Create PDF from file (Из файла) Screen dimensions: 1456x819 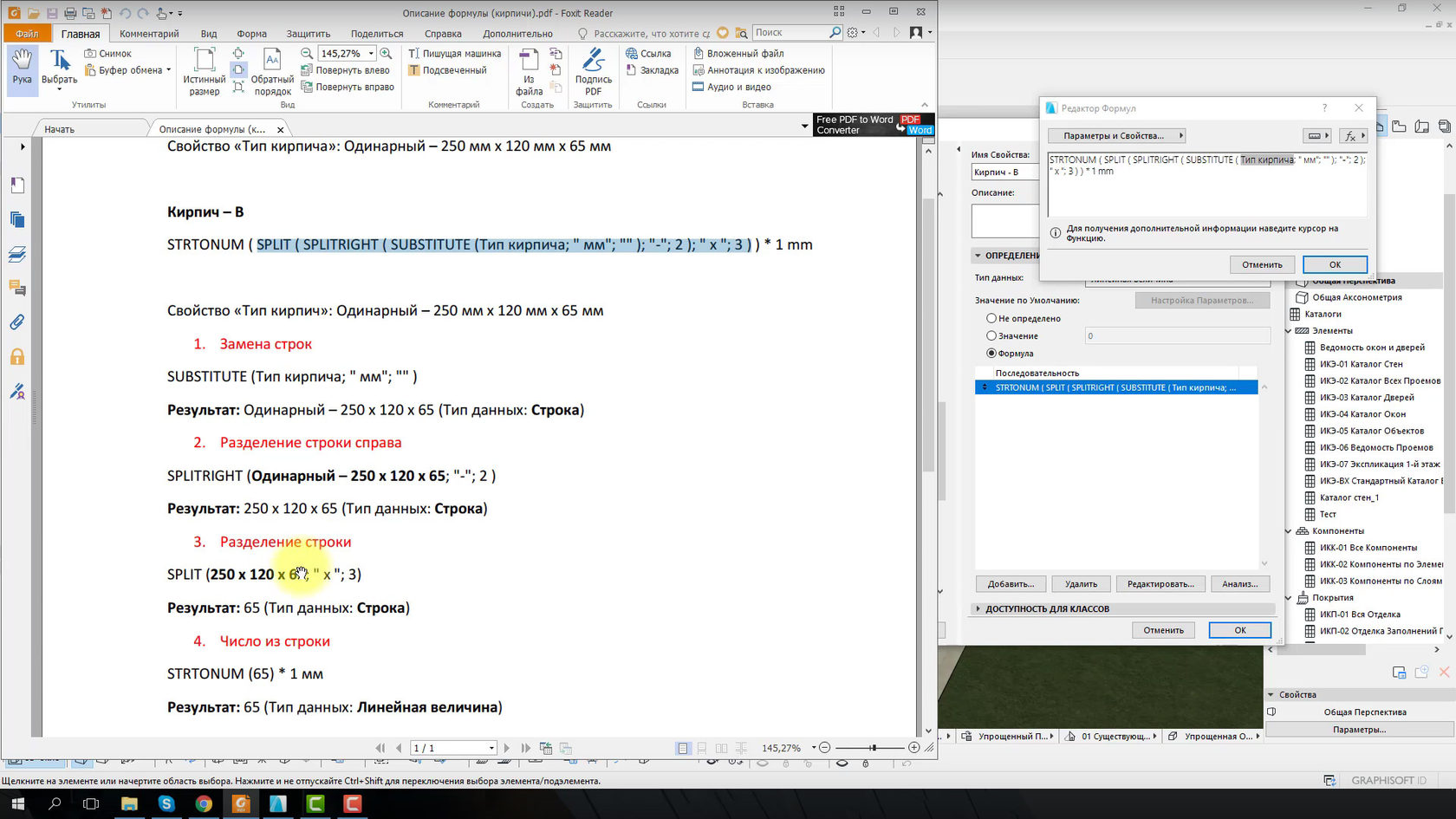pyautogui.click(x=529, y=71)
